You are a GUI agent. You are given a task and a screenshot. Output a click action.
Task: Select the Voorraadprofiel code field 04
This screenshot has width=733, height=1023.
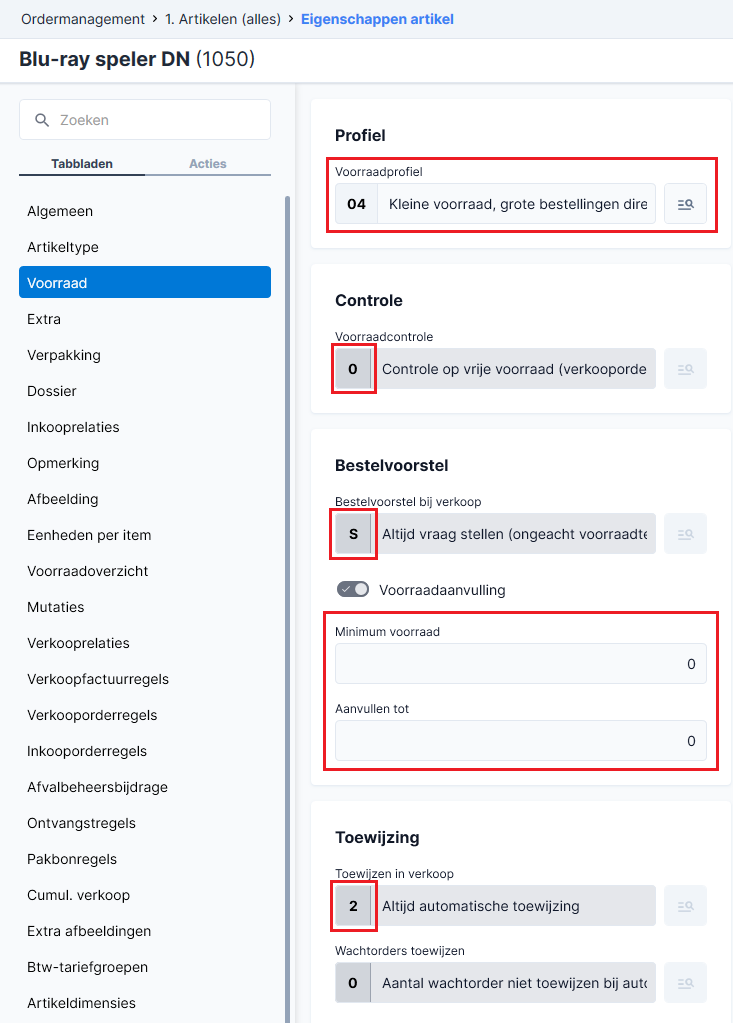point(356,204)
